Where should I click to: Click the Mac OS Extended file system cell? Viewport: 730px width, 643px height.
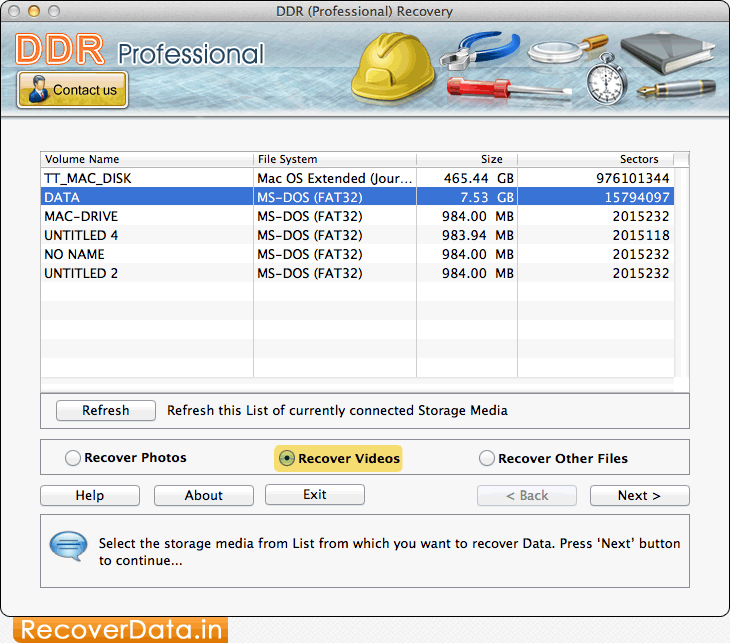pos(335,178)
